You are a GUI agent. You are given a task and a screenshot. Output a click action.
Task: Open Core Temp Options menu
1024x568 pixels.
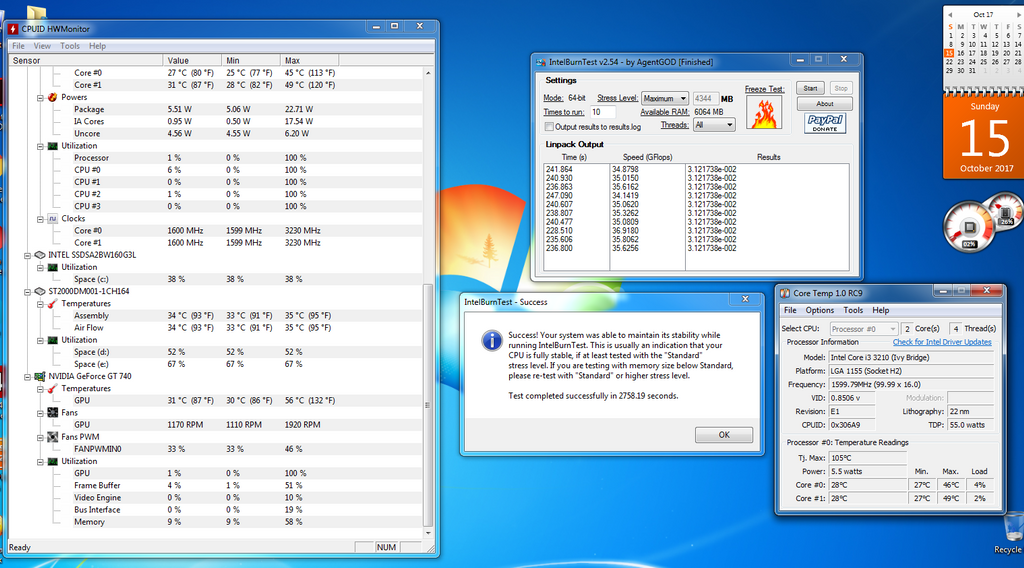point(820,310)
